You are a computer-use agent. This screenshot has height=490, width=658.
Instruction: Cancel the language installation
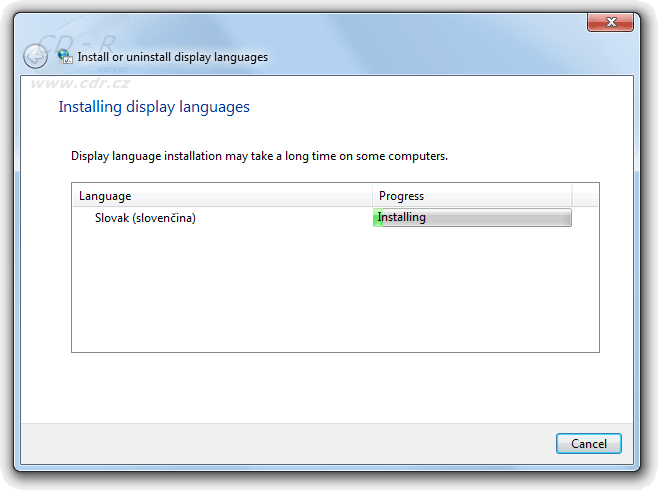(588, 443)
